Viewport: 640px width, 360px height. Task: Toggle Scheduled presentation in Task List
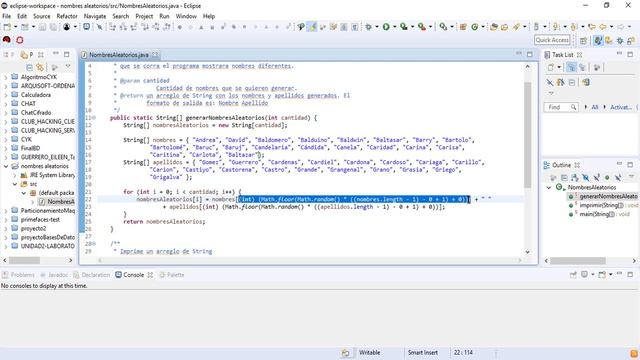coord(582,67)
